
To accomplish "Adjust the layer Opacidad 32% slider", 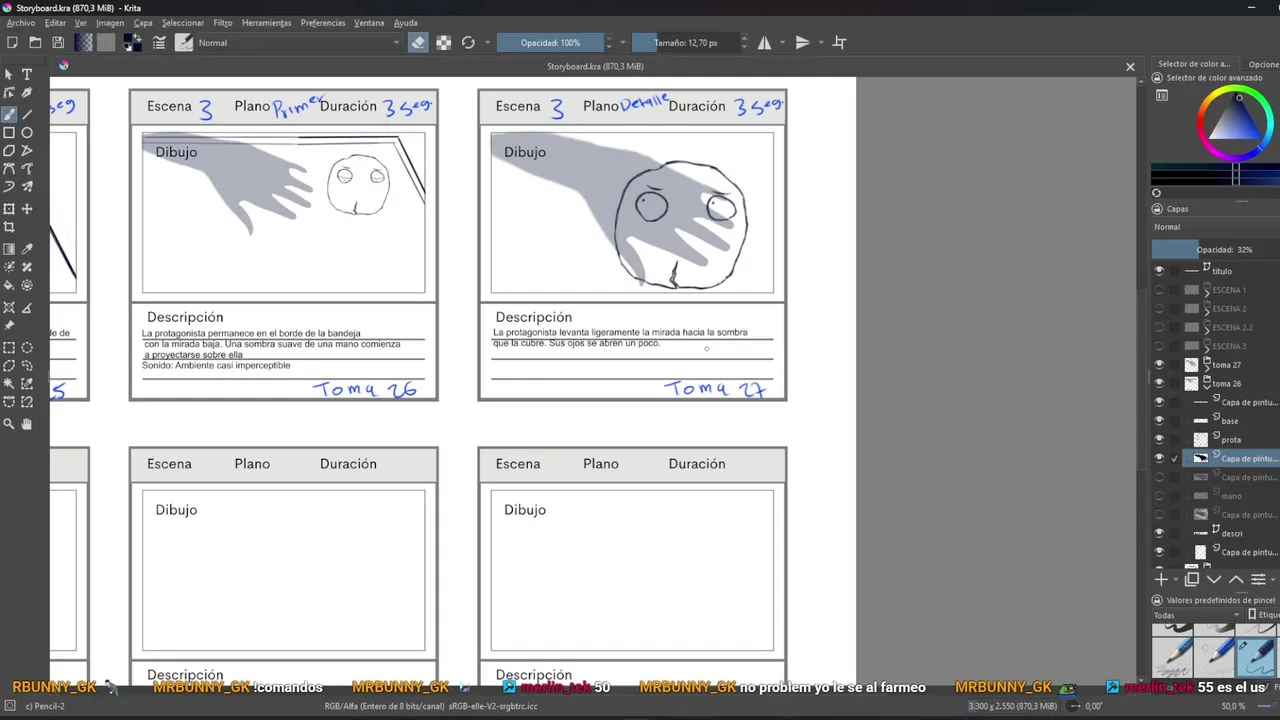I will point(1215,249).
